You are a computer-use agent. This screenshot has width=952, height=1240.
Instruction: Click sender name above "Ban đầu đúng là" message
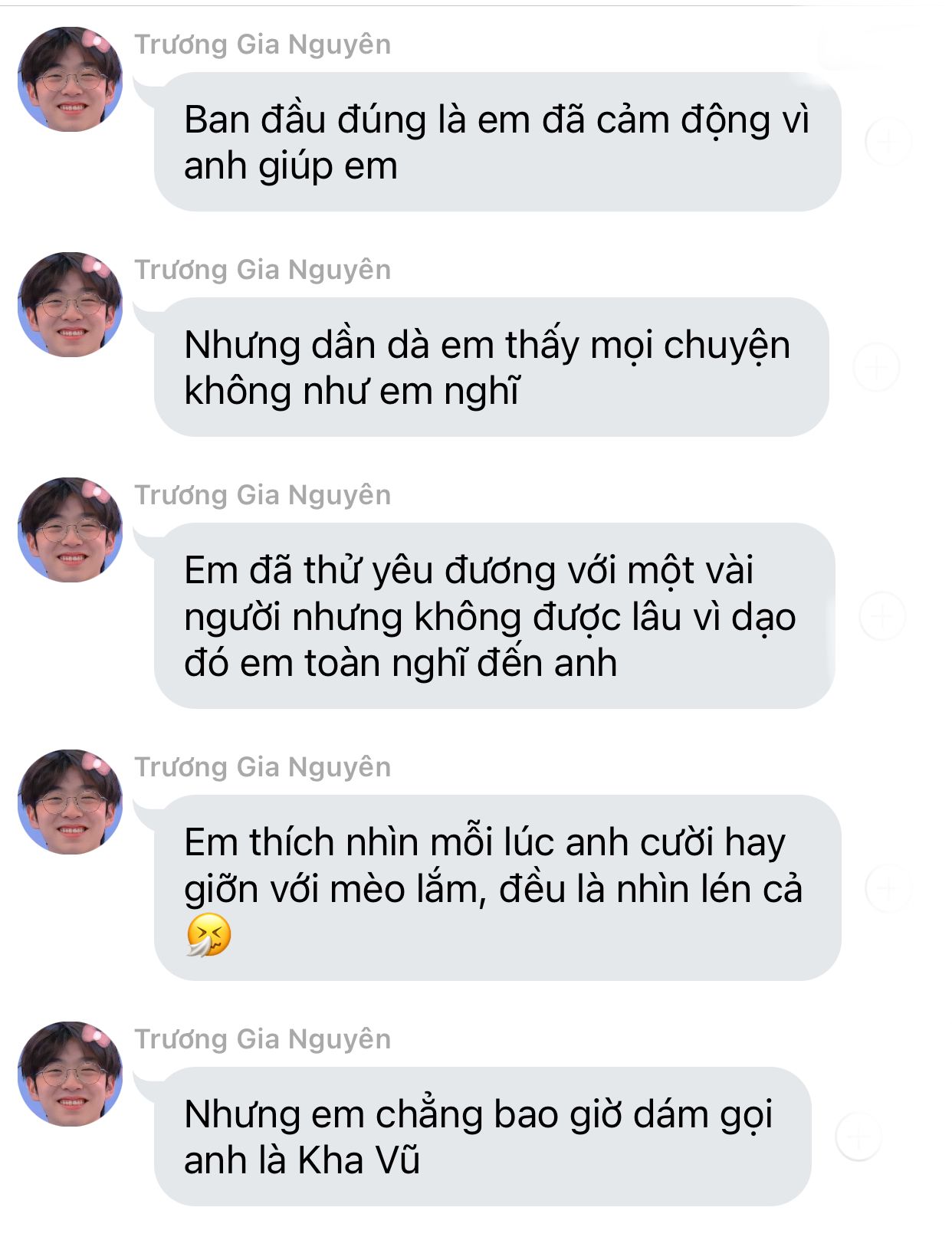coord(263,44)
